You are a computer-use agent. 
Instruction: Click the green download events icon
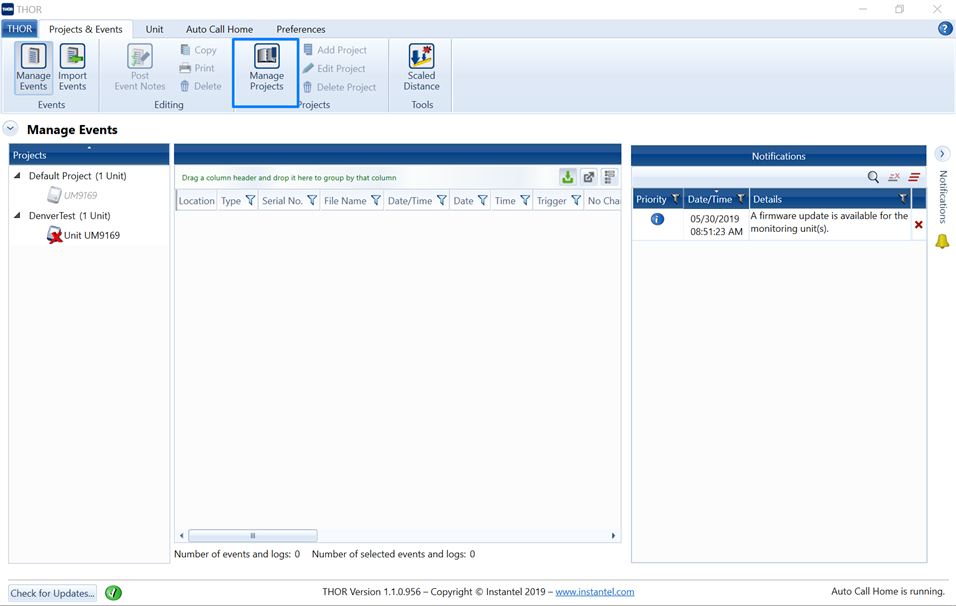567,177
